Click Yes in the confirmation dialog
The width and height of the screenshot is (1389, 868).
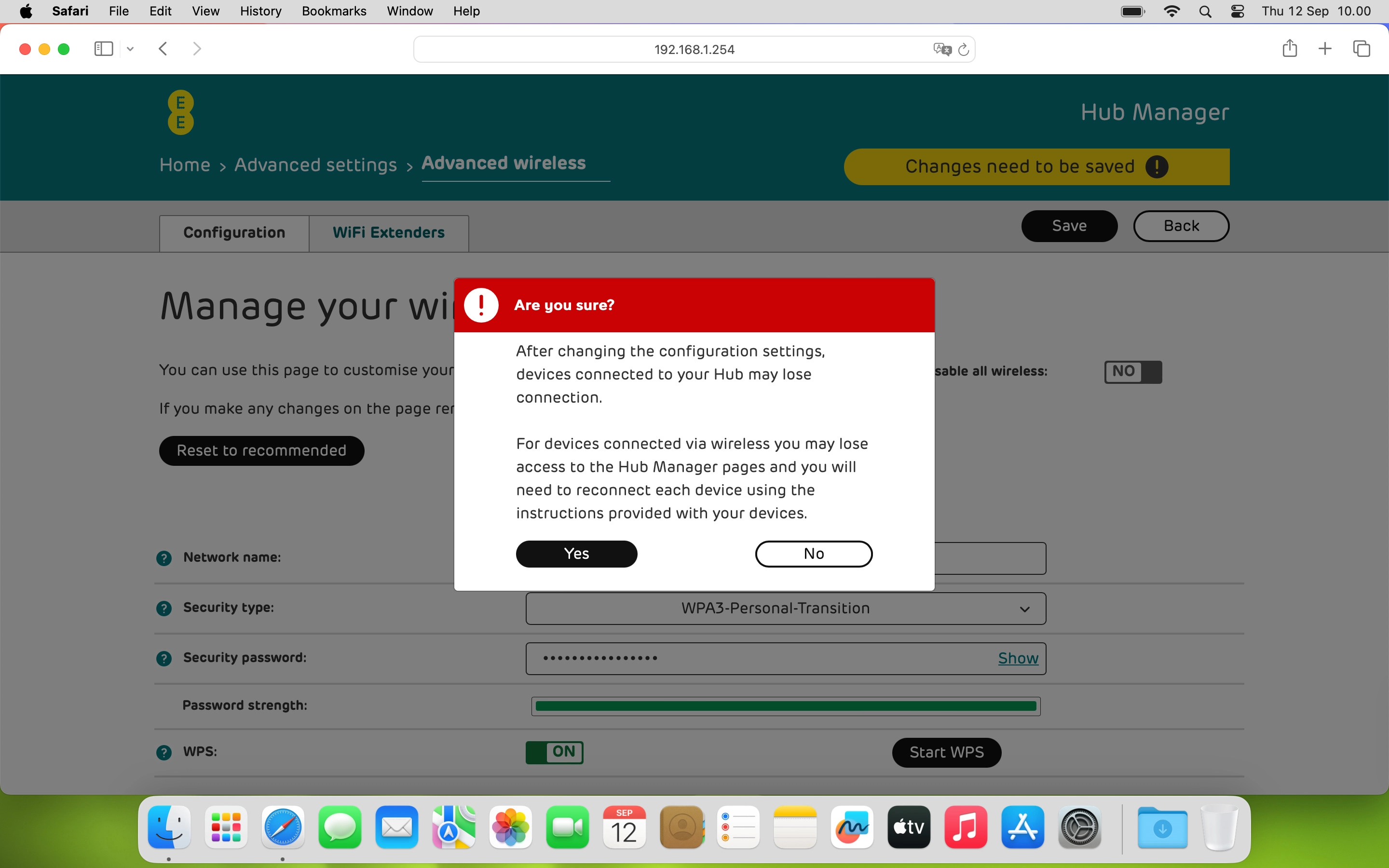click(x=576, y=554)
